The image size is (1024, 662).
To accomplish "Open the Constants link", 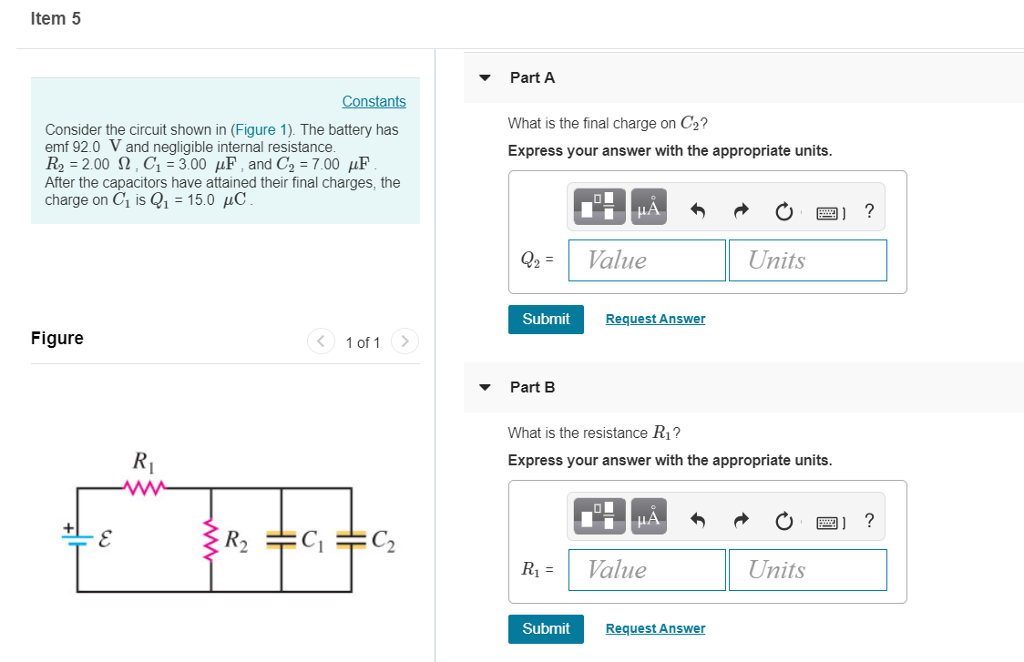I will 374,101.
